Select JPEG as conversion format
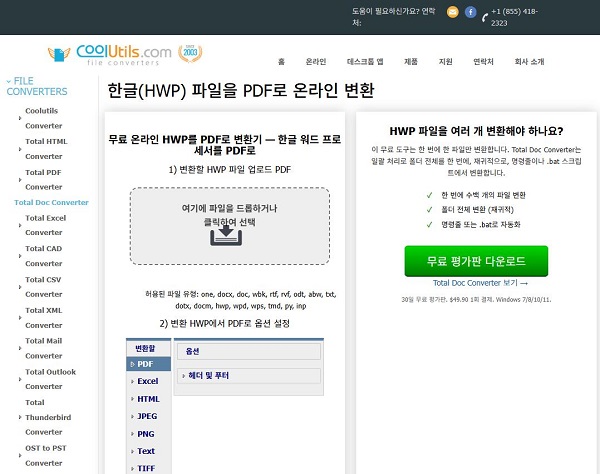Image resolution: width=600 pixels, height=474 pixels. coord(148,416)
